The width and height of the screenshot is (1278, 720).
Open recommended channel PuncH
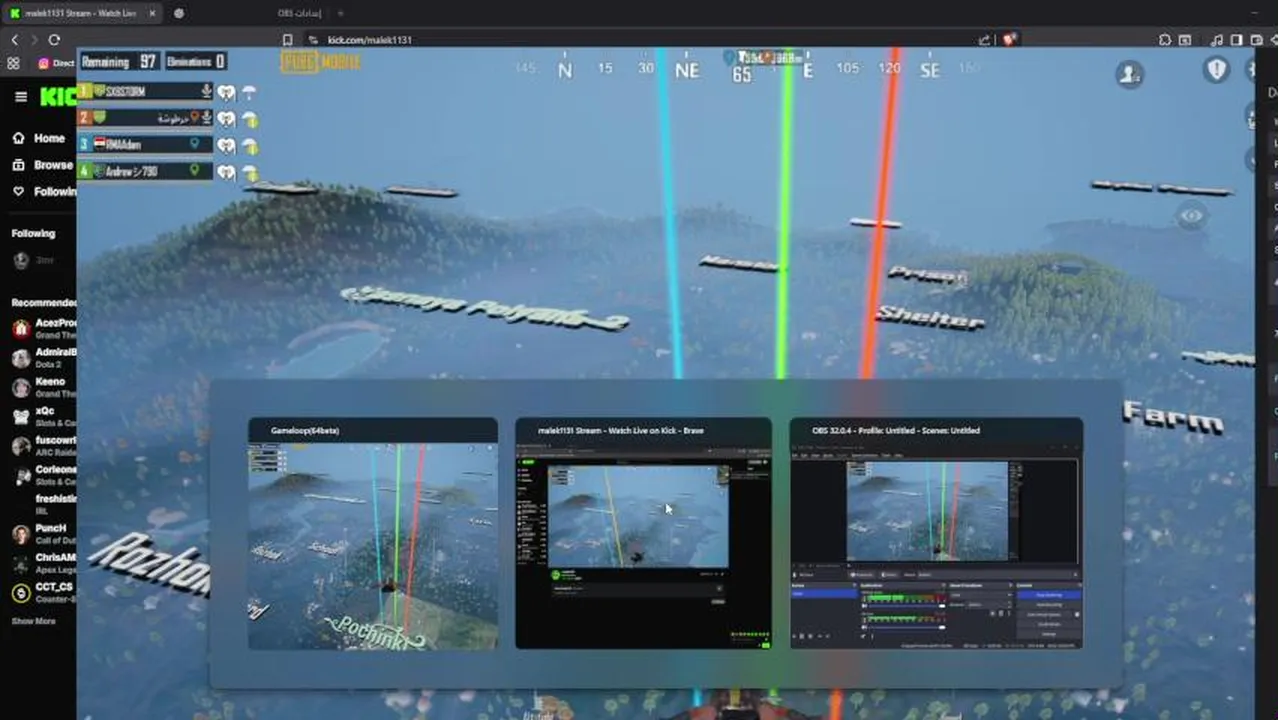pyautogui.click(x=43, y=534)
